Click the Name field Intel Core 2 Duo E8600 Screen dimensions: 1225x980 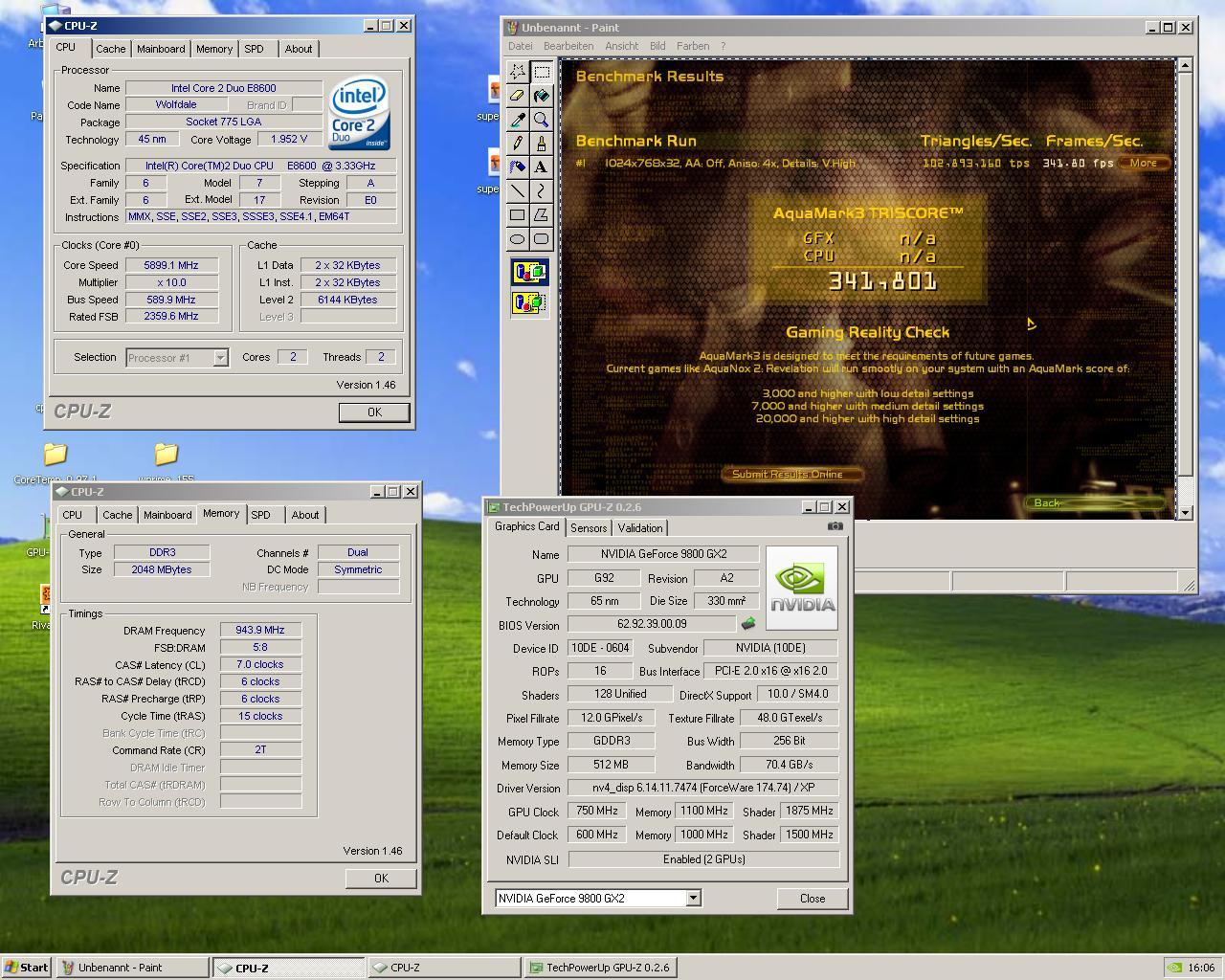click(x=224, y=88)
